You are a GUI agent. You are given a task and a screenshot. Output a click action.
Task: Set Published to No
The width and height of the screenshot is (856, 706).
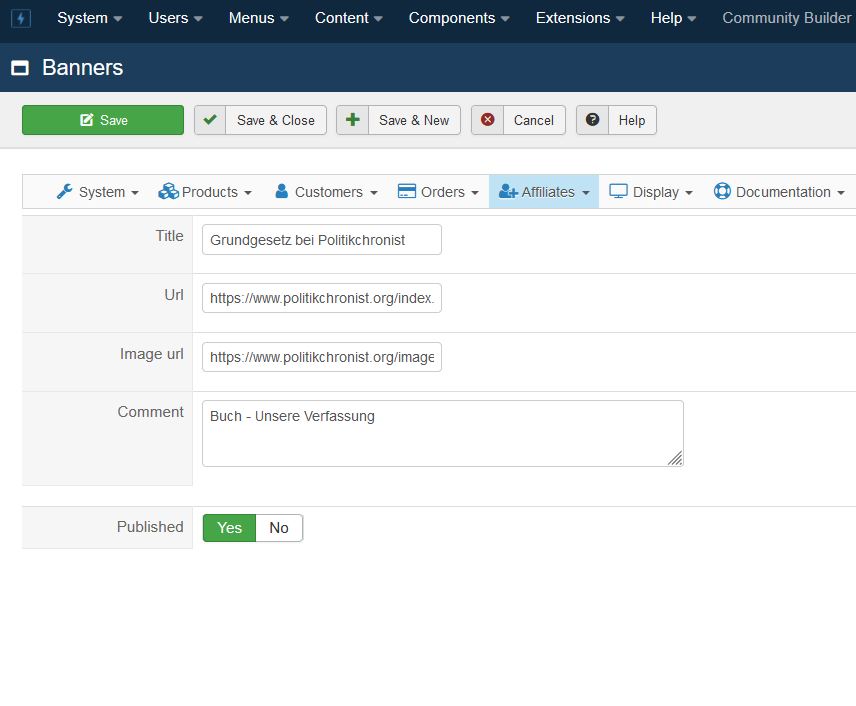(x=279, y=528)
